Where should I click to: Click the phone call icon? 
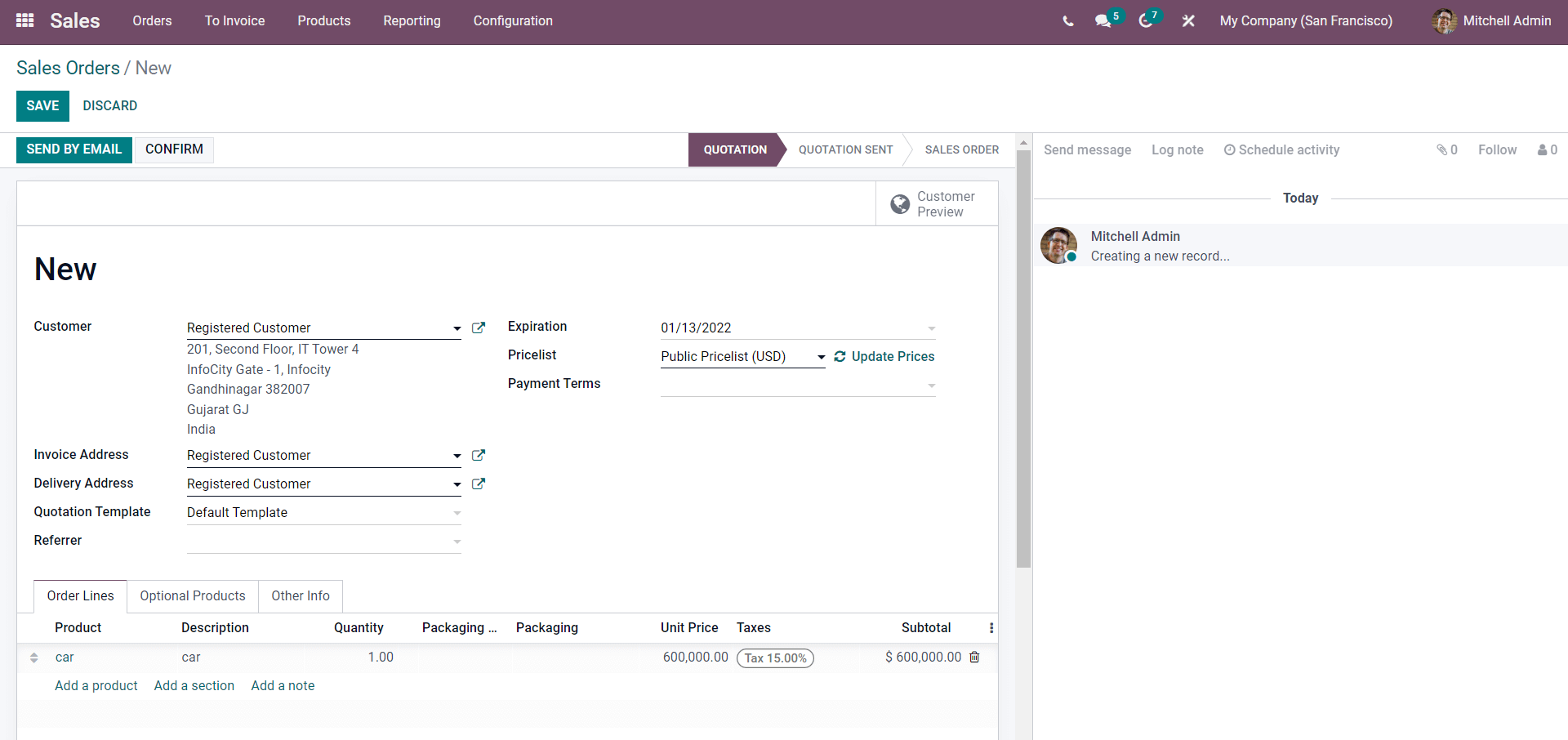pos(1068,21)
